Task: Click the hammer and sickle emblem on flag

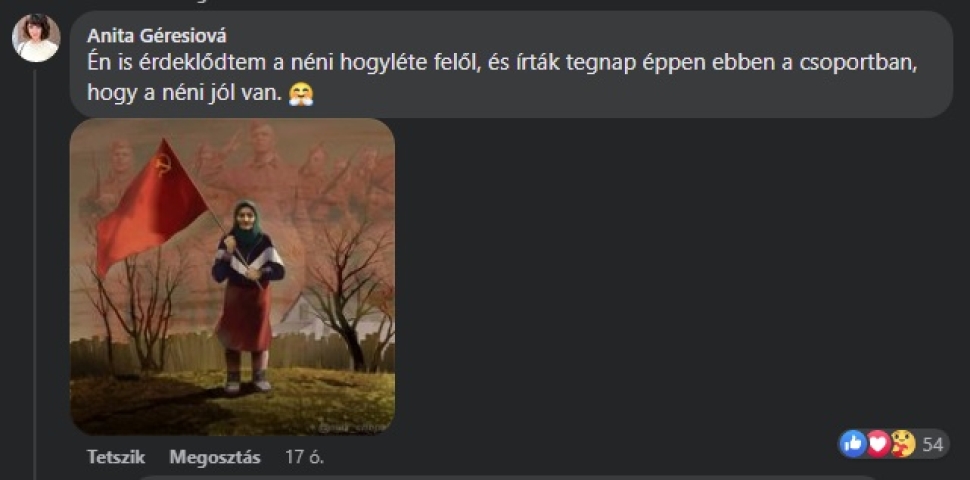Action: point(164,165)
